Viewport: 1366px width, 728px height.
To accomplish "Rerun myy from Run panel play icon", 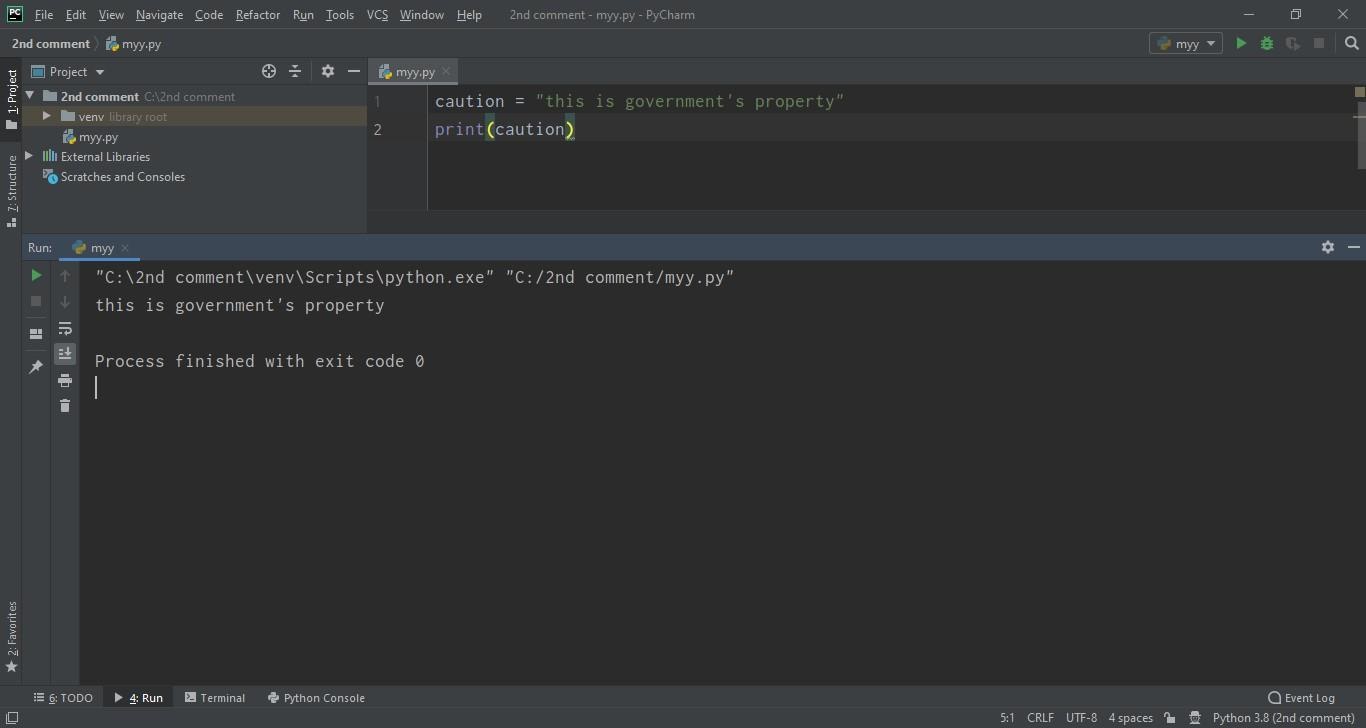I will point(36,275).
